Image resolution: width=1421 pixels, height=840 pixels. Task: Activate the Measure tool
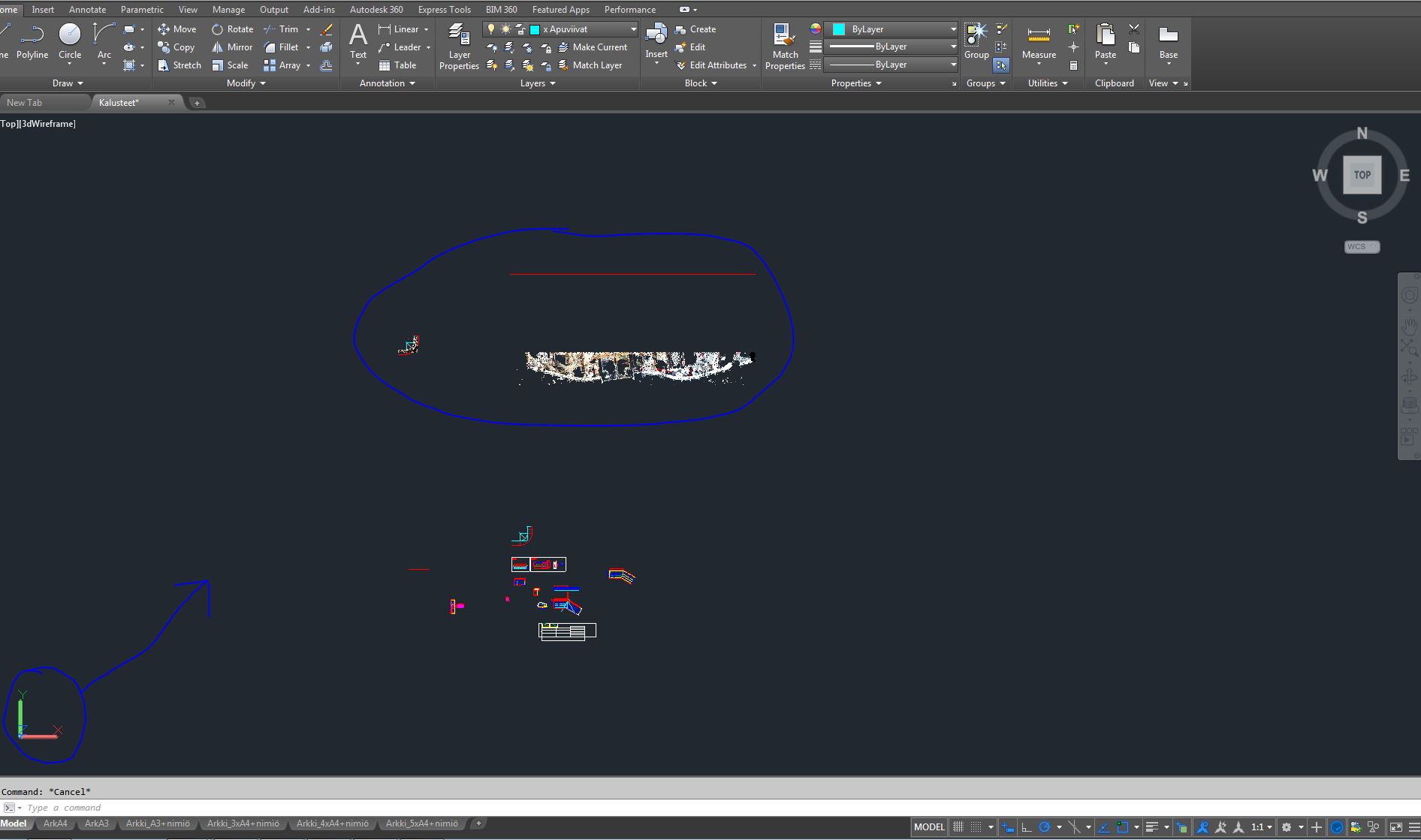click(x=1039, y=38)
